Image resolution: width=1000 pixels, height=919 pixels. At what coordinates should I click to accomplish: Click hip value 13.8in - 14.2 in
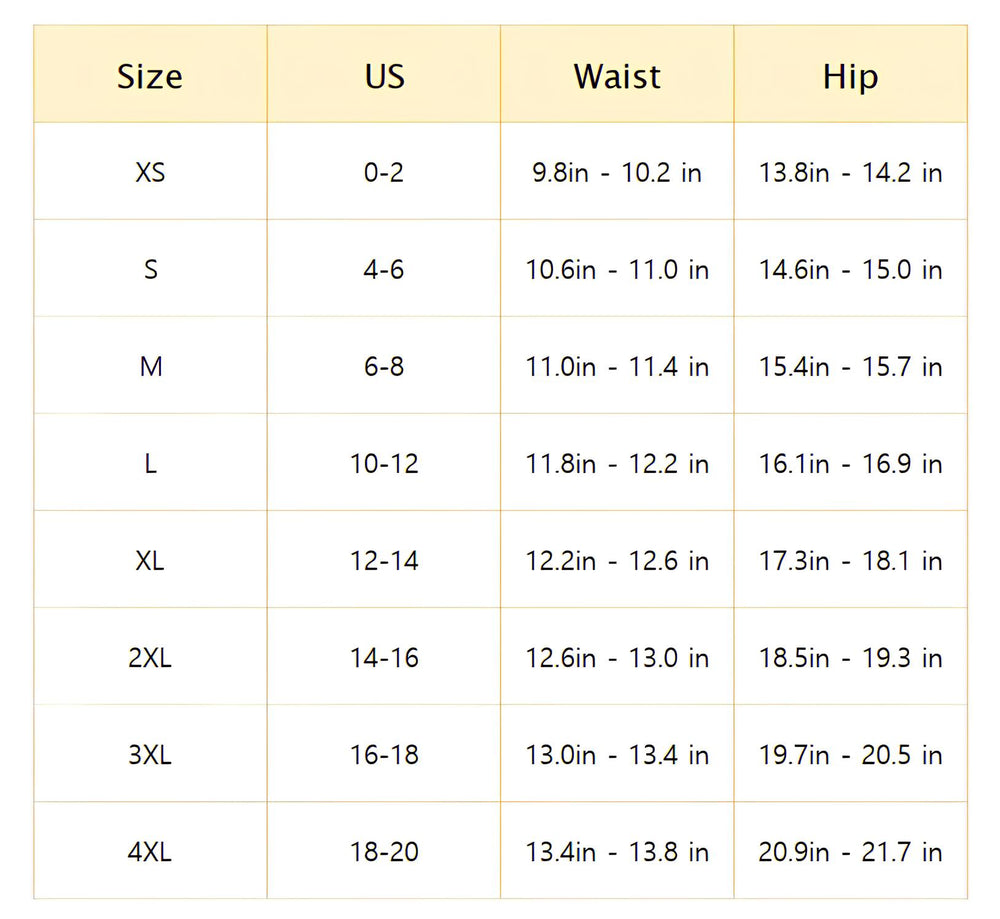pos(850,173)
